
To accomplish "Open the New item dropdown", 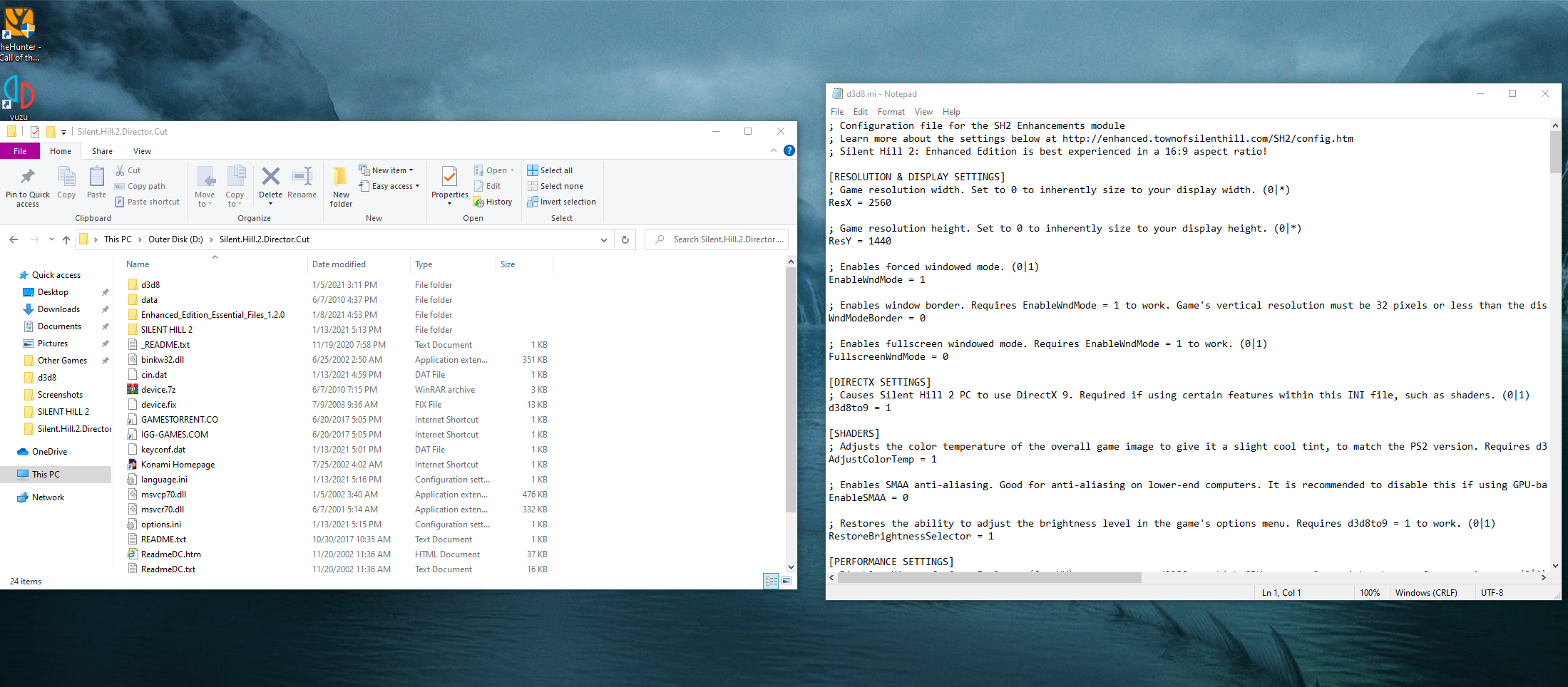I will [x=387, y=170].
